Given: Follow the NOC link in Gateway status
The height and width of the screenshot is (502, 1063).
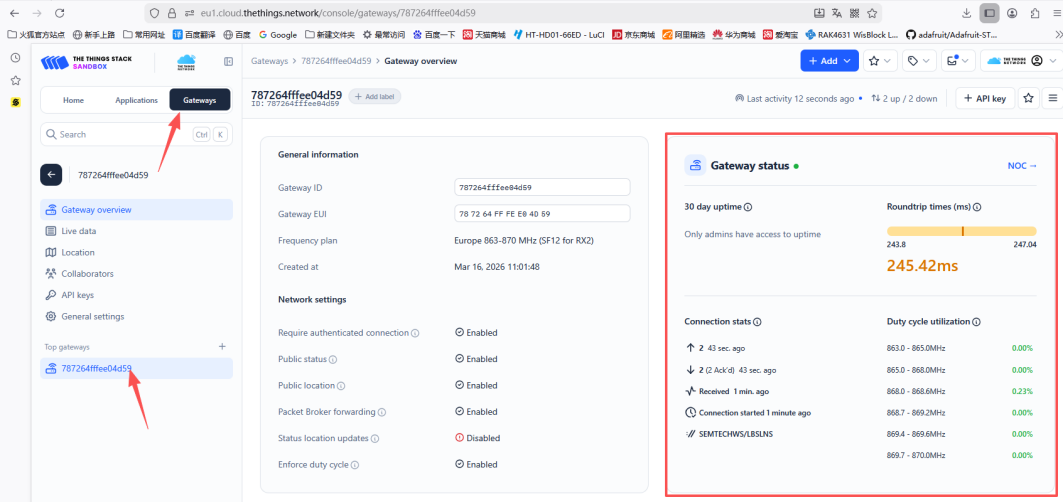Looking at the screenshot, I should [1022, 165].
